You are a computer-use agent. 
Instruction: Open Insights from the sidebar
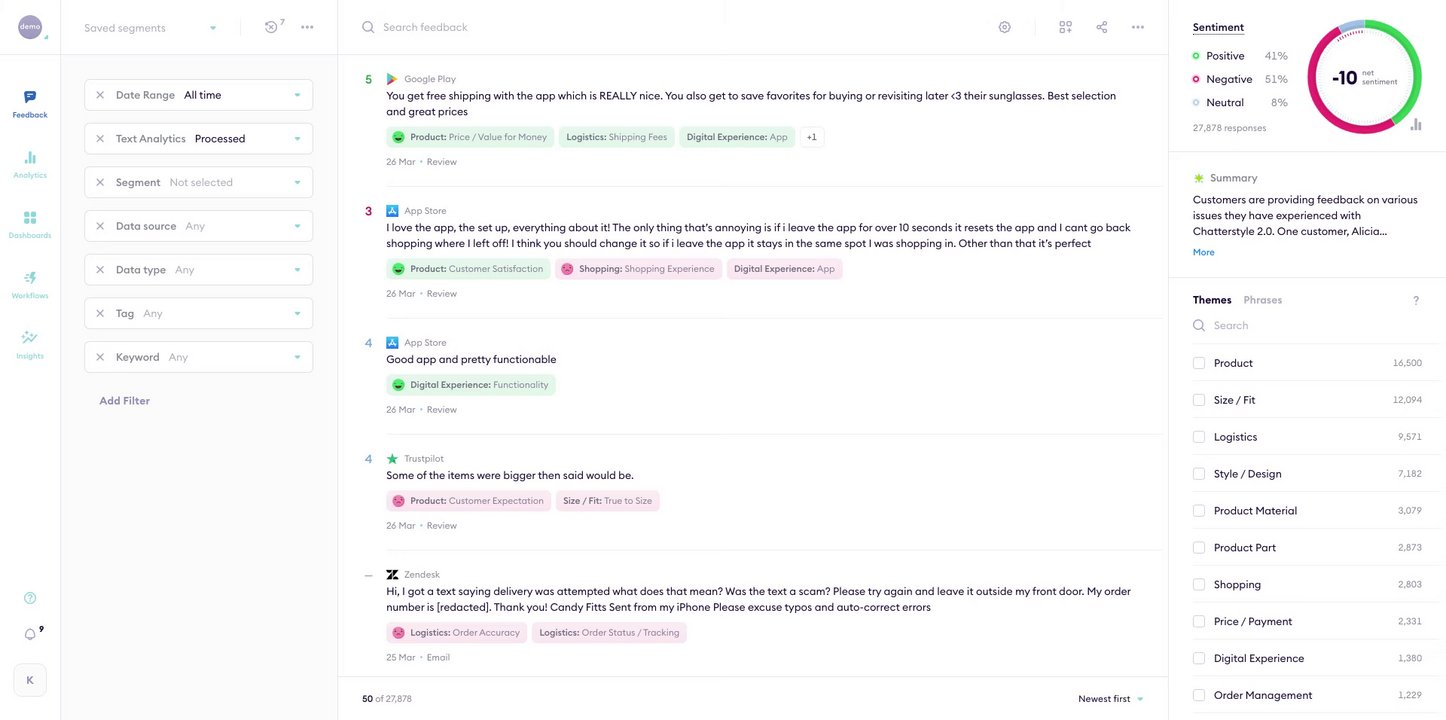(30, 343)
